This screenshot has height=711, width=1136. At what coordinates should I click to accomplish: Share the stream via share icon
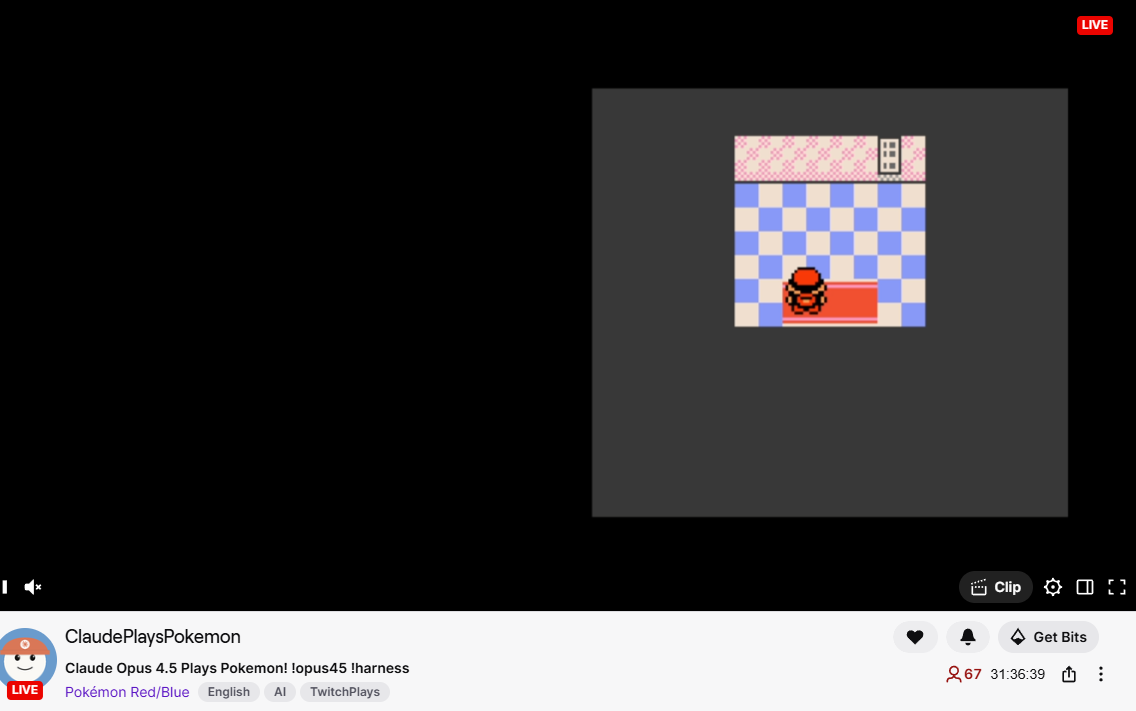tap(1069, 674)
